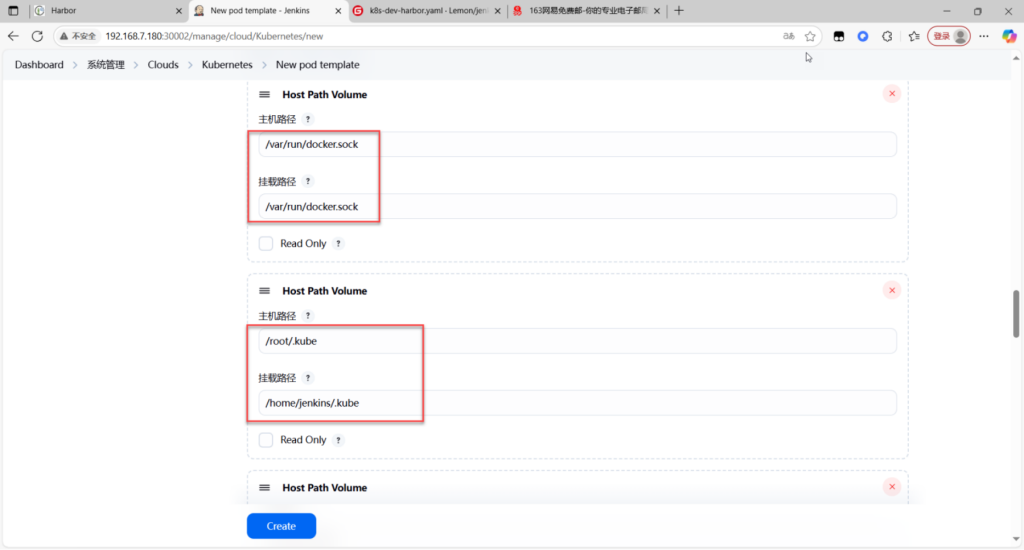
Task: Click the Copilot icon in browser toolbar
Action: pyautogui.click(x=1009, y=36)
